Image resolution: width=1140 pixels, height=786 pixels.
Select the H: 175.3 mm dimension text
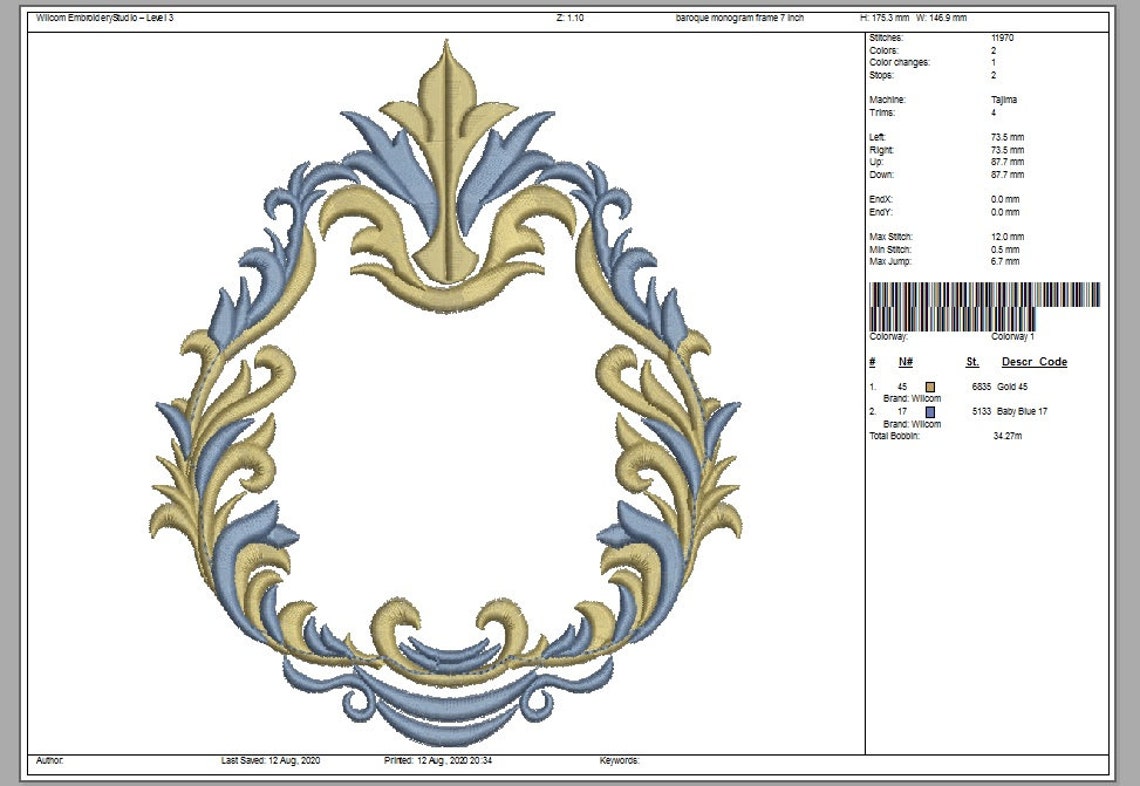888,15
